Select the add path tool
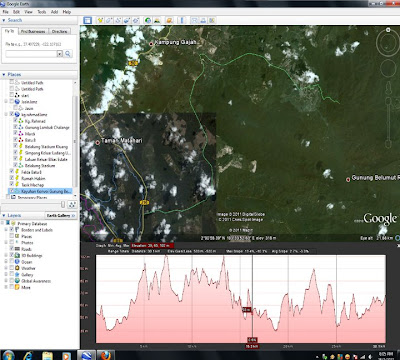This screenshot has width=400, height=360. click(118, 20)
